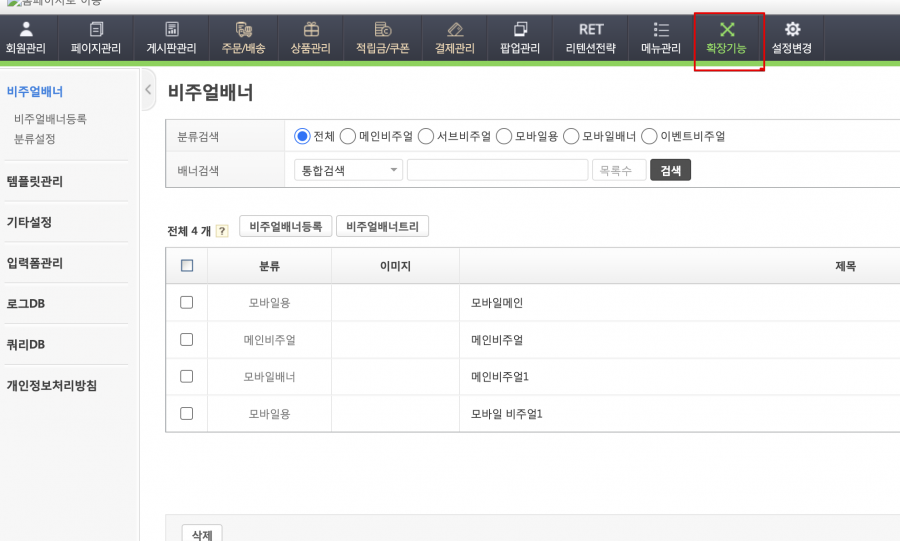The image size is (900, 541).
Task: Click the 적립금/쿠폰 coupon icon
Action: pos(382,29)
